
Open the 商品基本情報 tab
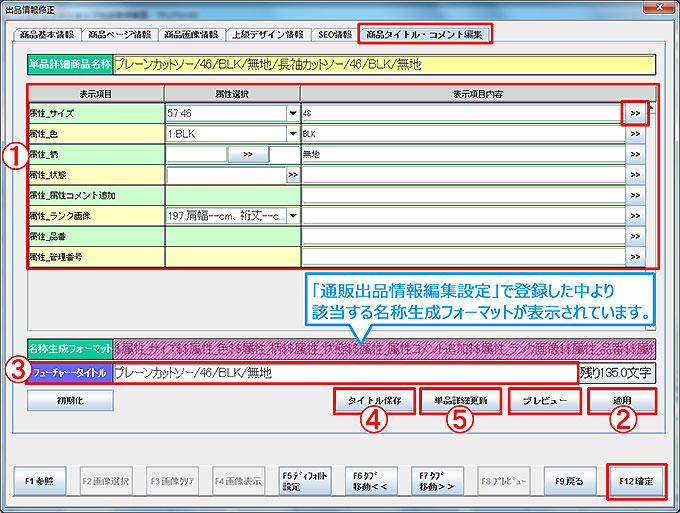point(47,35)
